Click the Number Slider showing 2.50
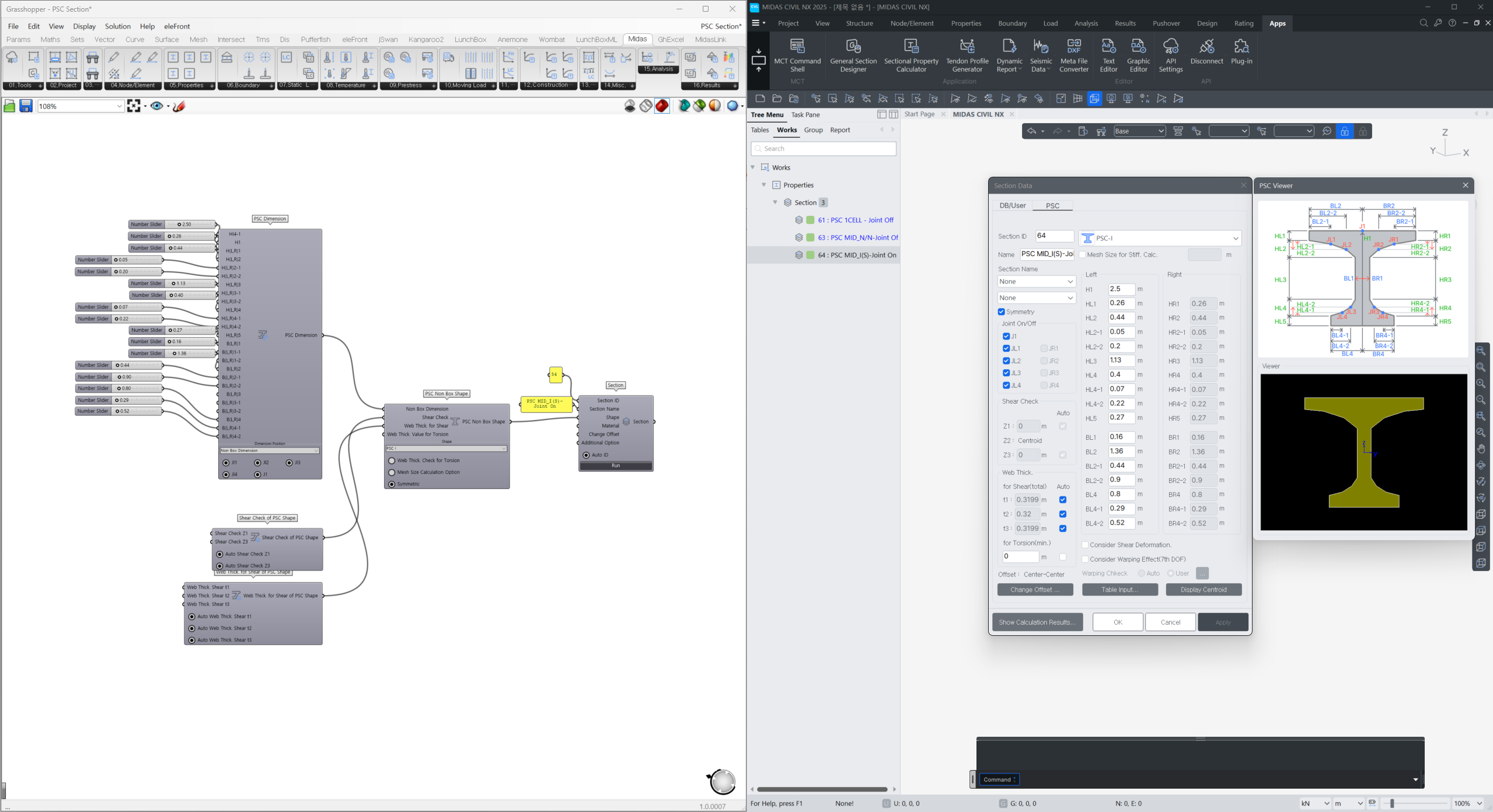 pyautogui.click(x=172, y=224)
